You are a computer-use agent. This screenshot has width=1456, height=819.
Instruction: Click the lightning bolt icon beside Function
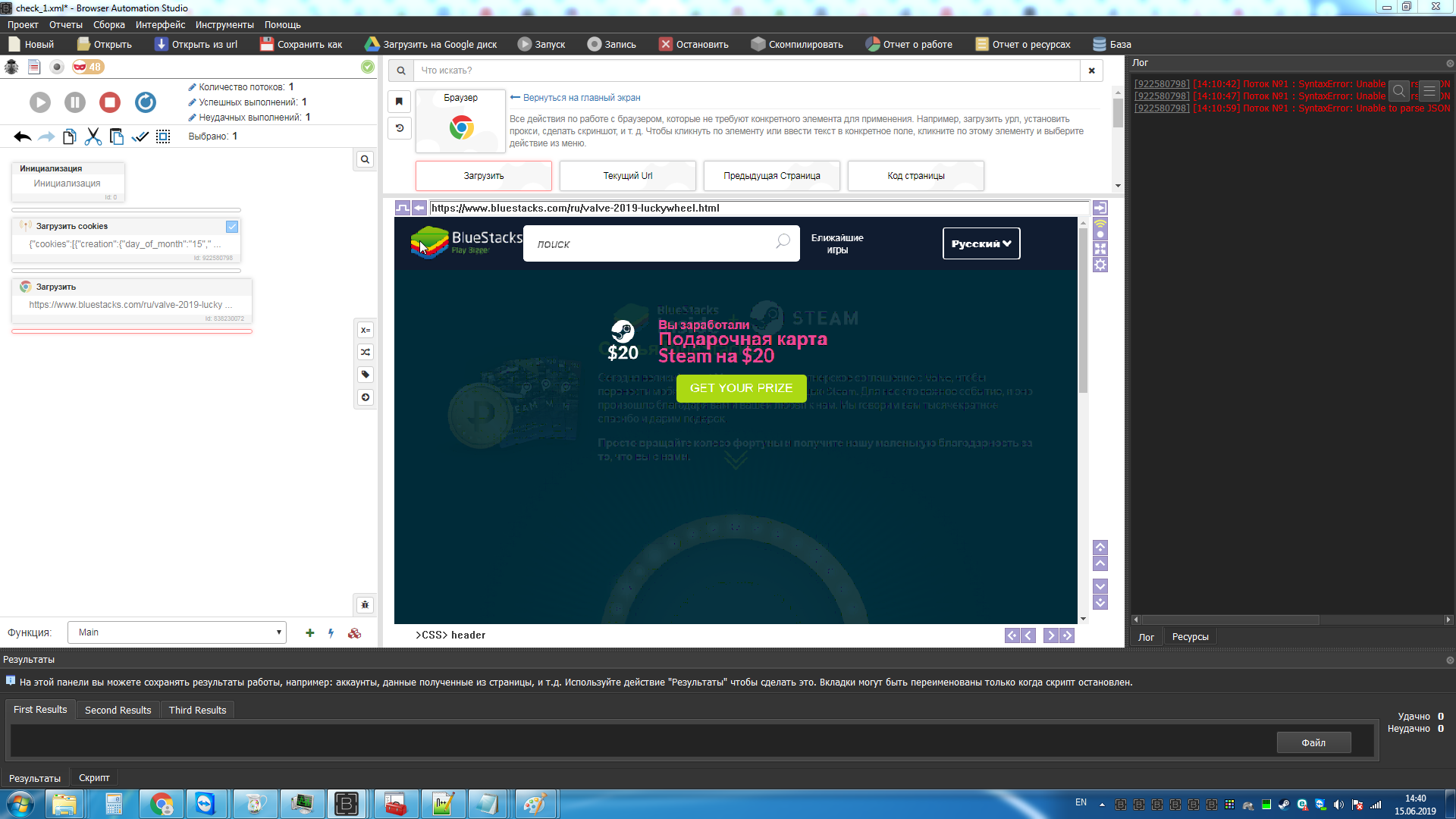[x=331, y=633]
